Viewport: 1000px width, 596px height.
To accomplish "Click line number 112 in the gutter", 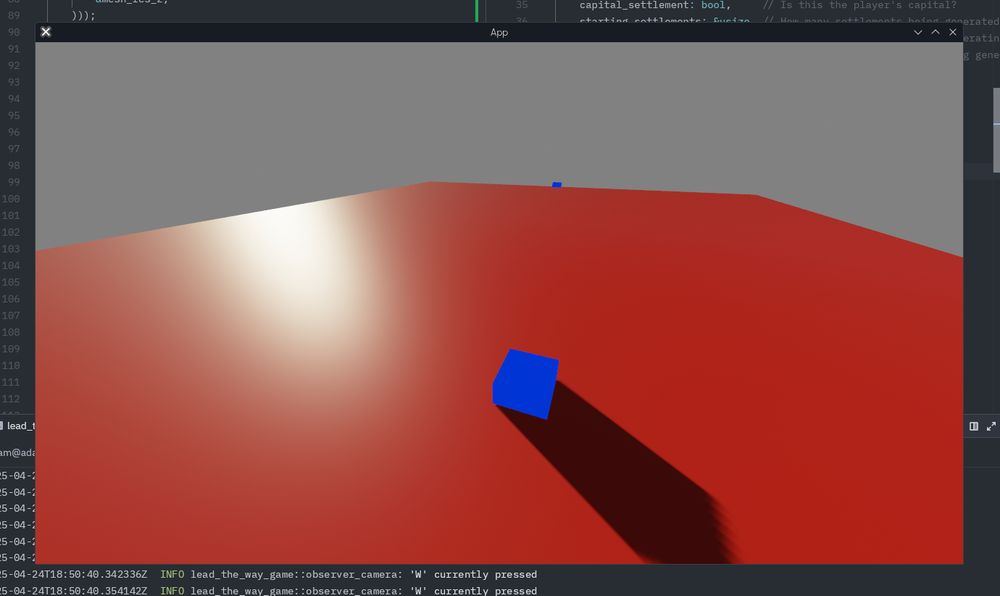I will coord(11,399).
